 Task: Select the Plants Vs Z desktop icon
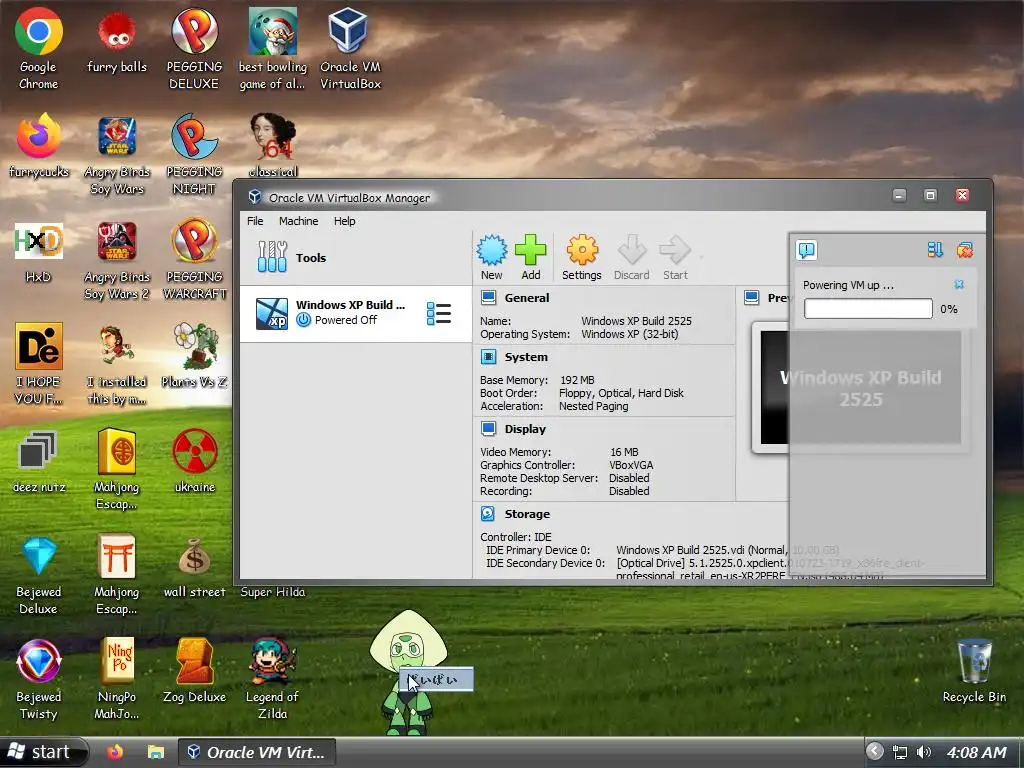coord(194,356)
